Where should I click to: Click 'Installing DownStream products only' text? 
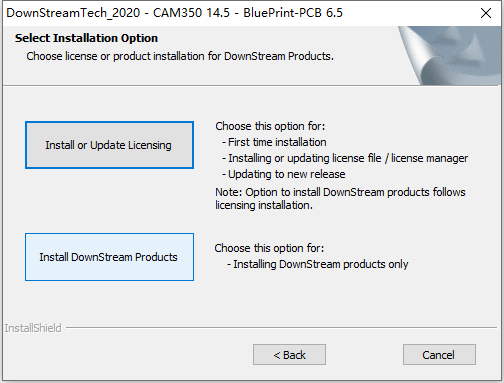coord(321,264)
